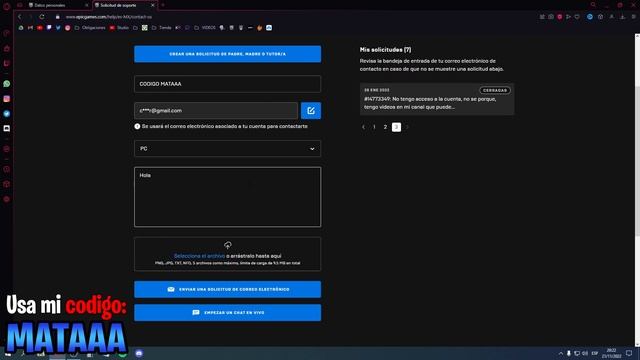Click the snapshot camera icon in toolbar
This screenshot has height=360, width=640.
point(551,17)
